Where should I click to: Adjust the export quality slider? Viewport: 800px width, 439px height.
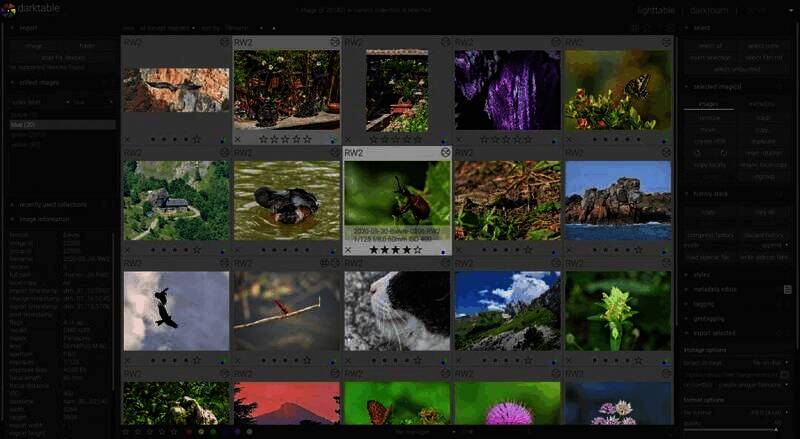point(738,429)
